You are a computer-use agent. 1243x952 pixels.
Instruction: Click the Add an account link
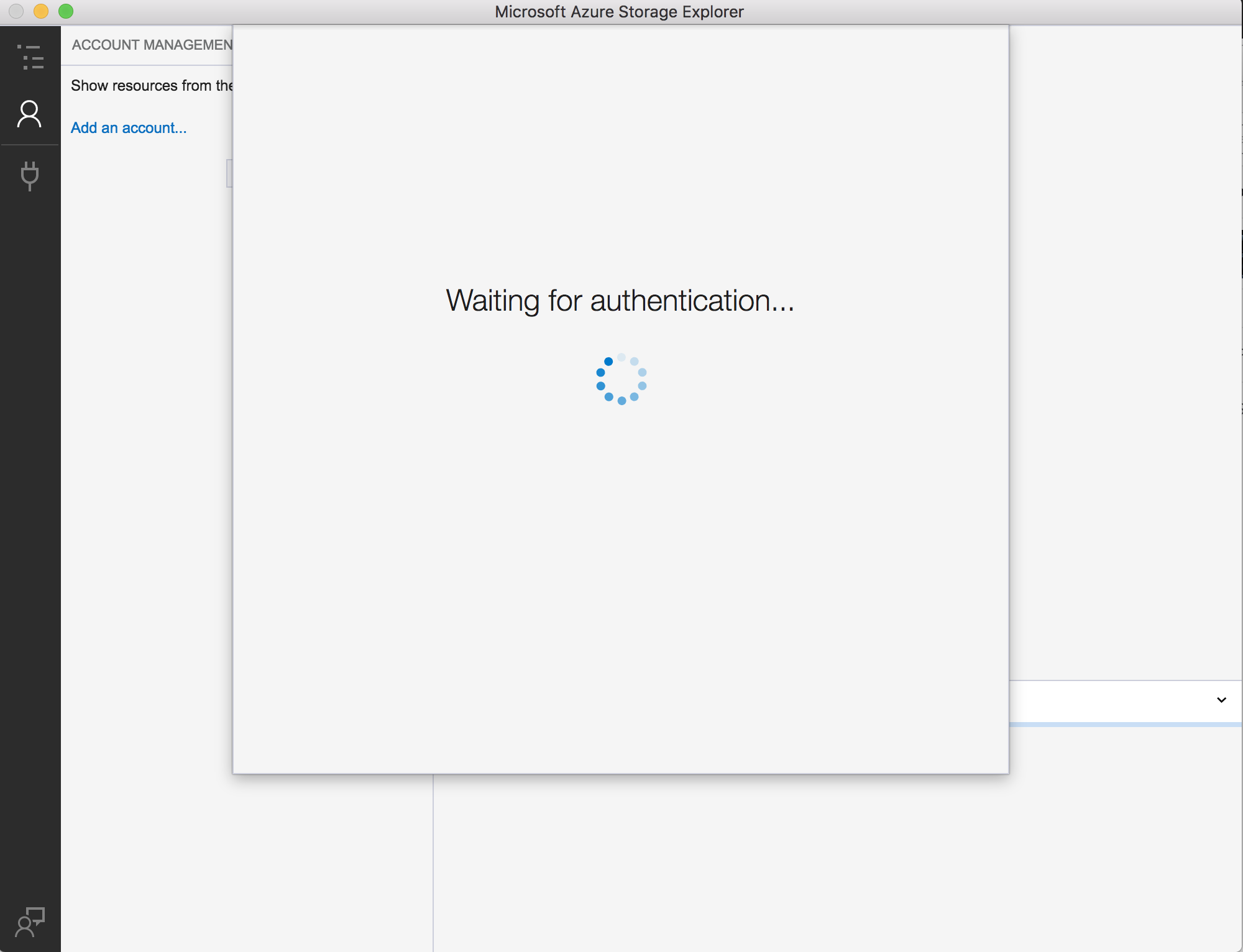pos(128,128)
